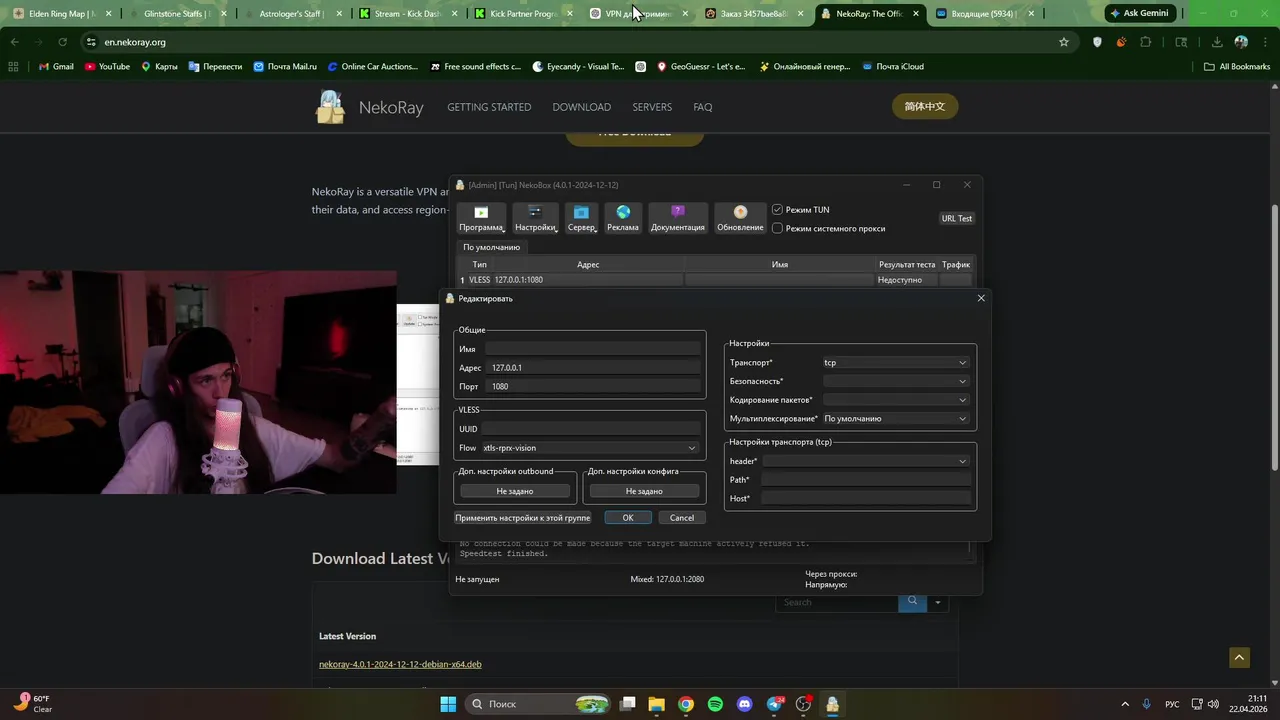Click the Windows taskbar Поиск search box

click(x=538, y=704)
